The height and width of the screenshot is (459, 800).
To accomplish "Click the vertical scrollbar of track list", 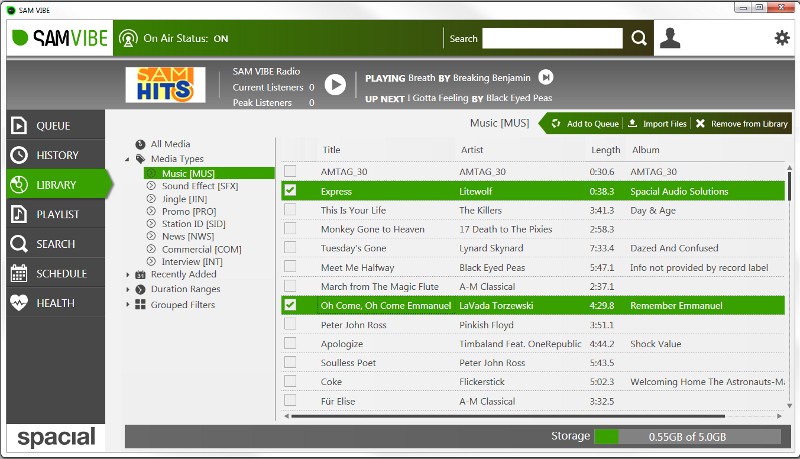I will pos(789,186).
